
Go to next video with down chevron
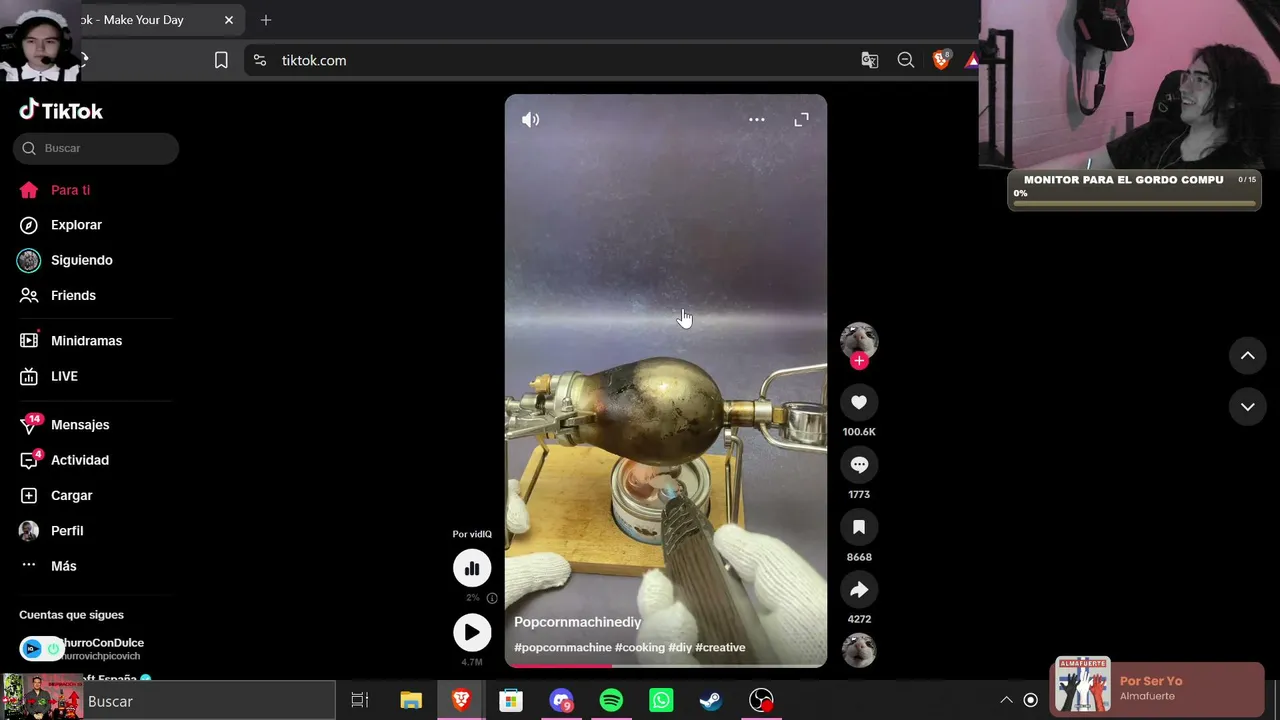(x=1248, y=407)
